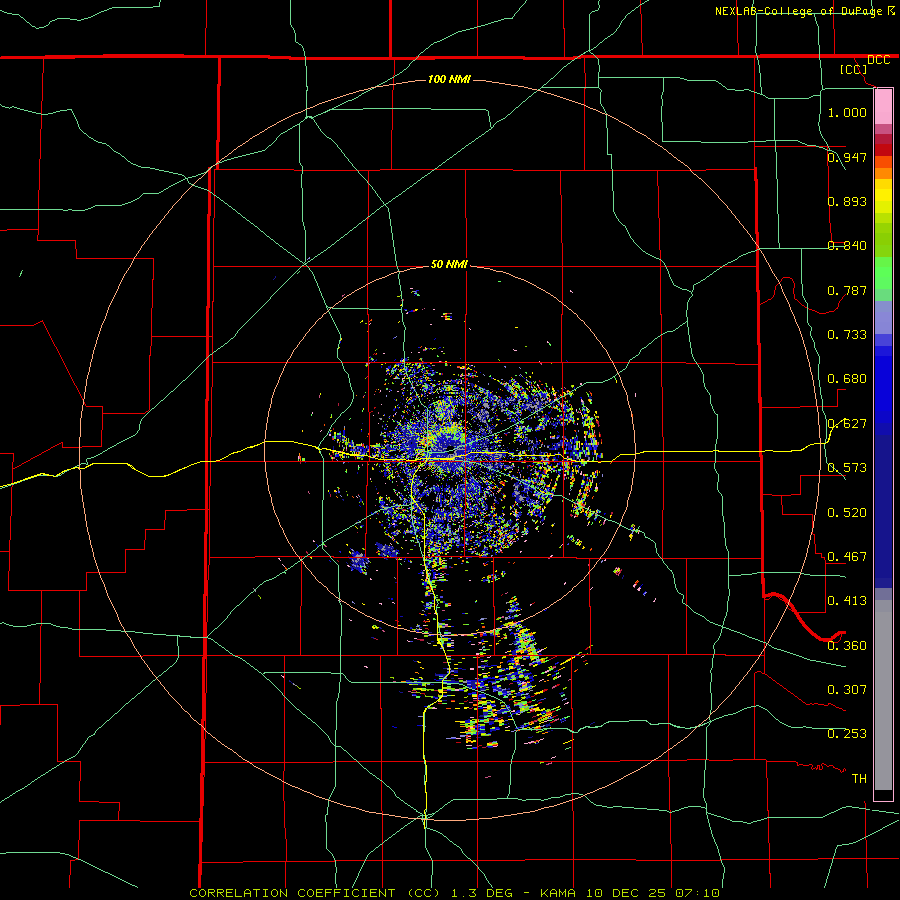The height and width of the screenshot is (900, 900).
Task: Click the 100 NMI range ring label
Action: [x=449, y=79]
